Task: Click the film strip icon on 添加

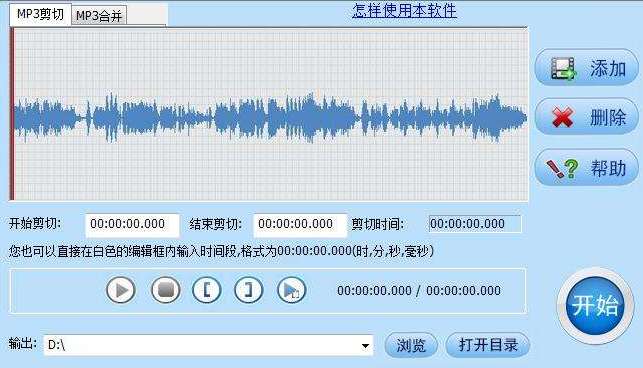Action: [x=563, y=69]
